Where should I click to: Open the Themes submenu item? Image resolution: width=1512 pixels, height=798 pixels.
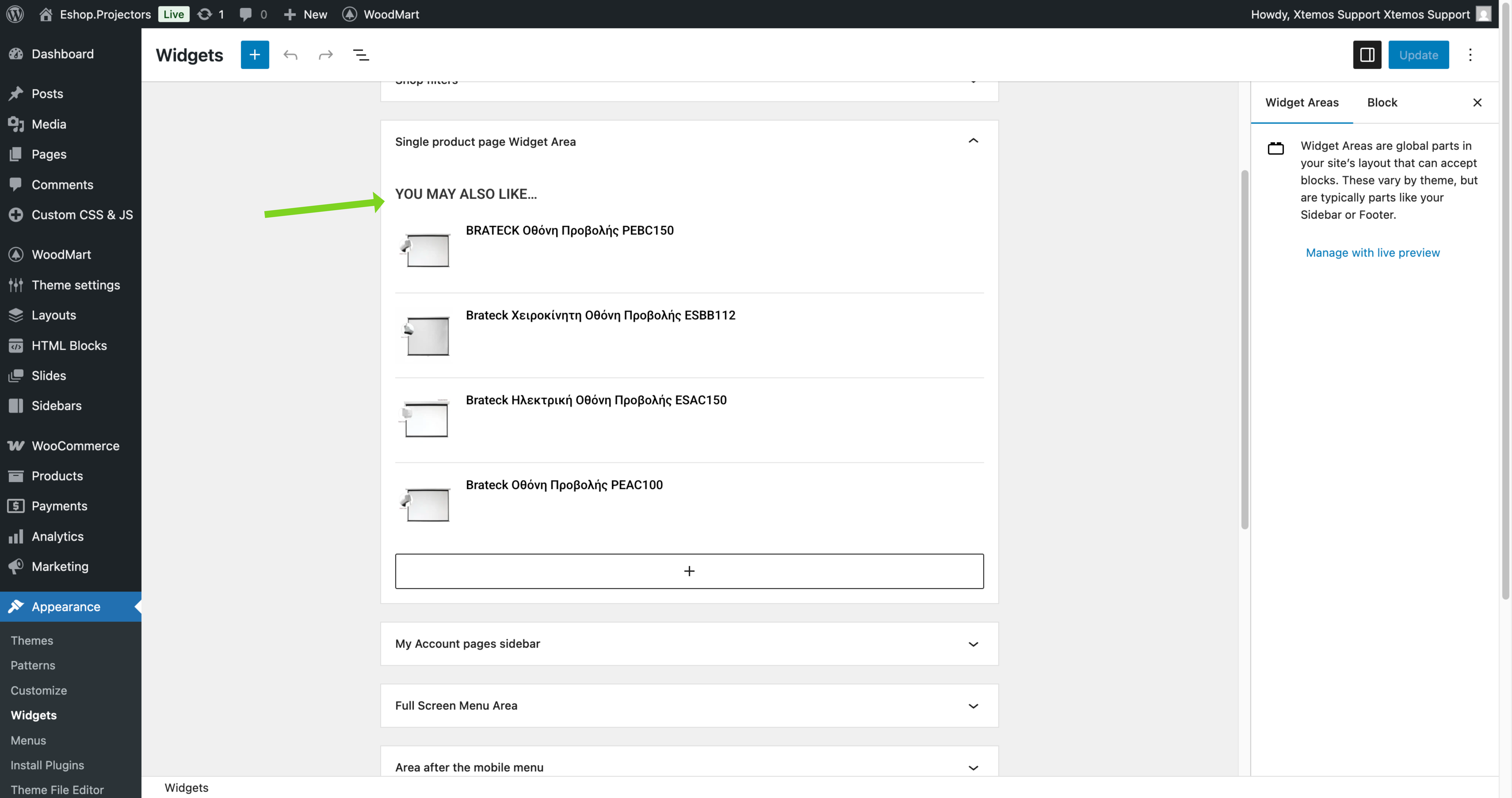(x=32, y=640)
